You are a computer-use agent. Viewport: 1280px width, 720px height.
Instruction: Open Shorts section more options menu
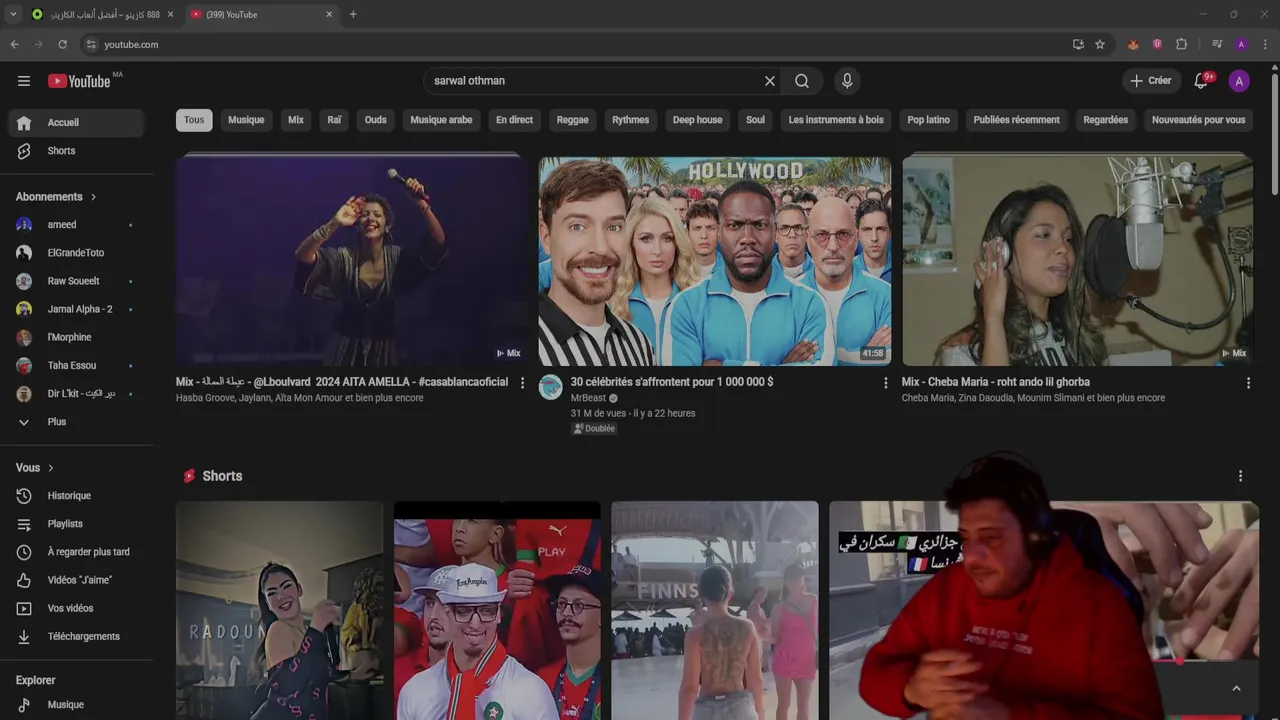(x=1240, y=476)
